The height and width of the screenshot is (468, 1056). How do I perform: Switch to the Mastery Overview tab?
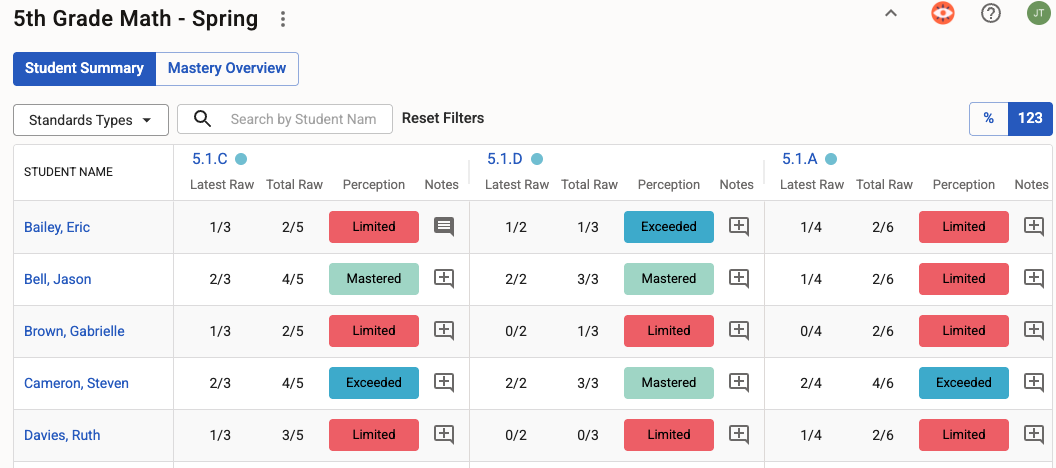click(x=227, y=69)
